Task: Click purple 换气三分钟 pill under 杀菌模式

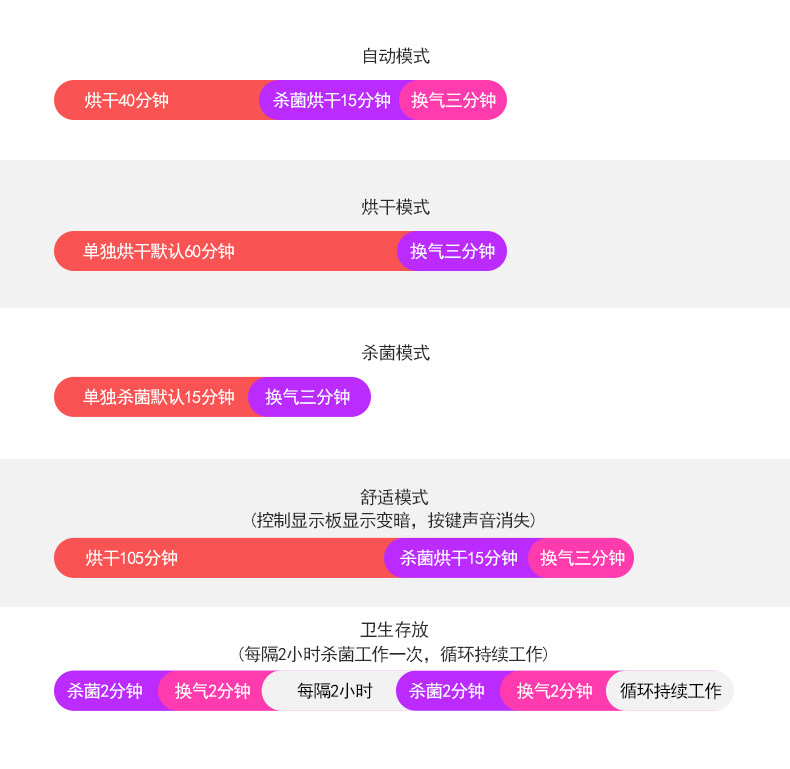Action: (309, 397)
